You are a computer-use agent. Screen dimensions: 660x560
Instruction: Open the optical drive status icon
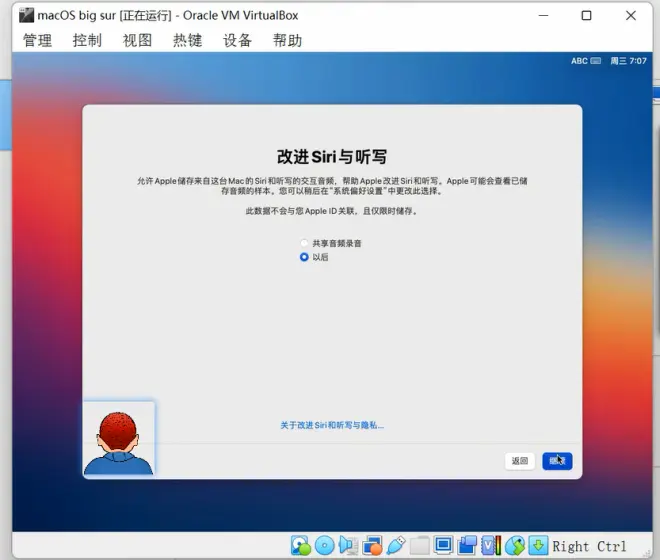324,546
